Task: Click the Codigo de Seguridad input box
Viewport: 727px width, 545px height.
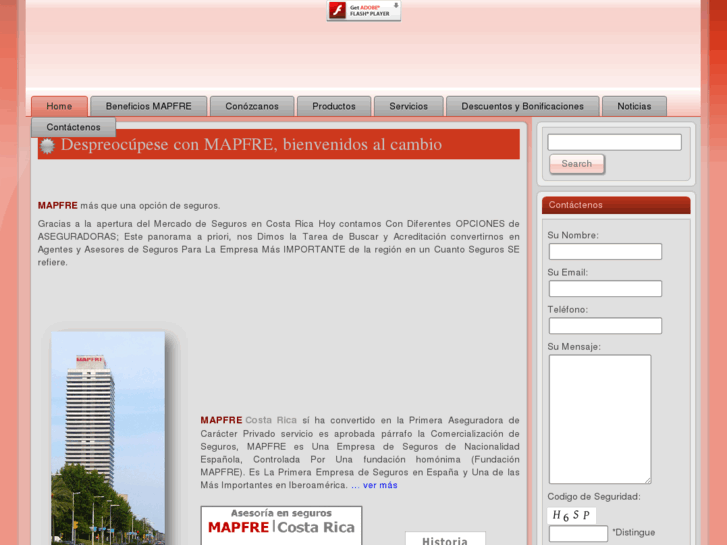Action: pyautogui.click(x=578, y=533)
